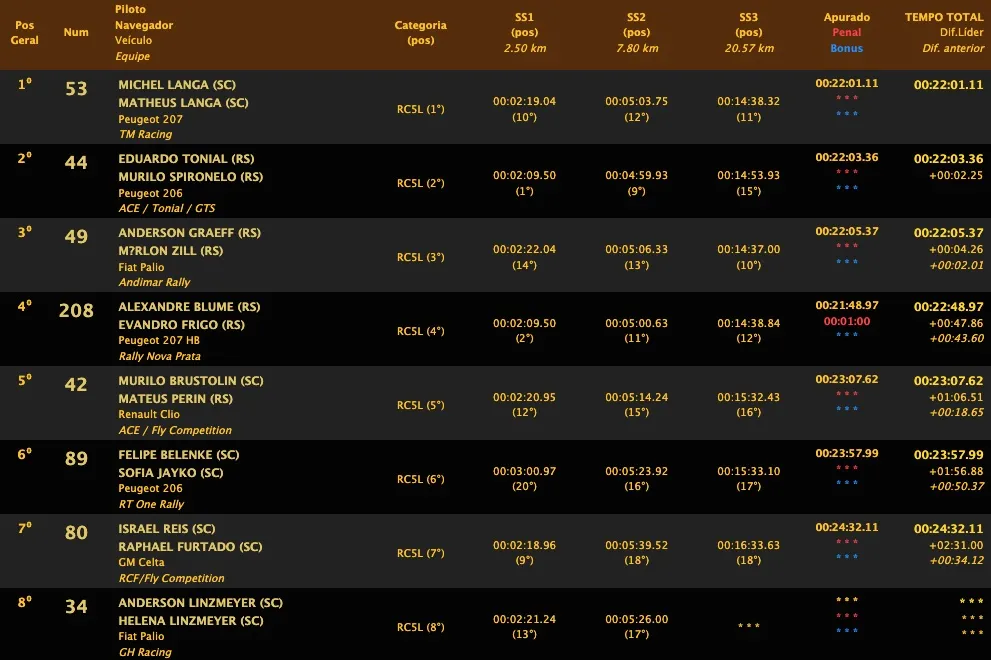This screenshot has height=660, width=991.
Task: Click the +00:02.25 leader gap value
Action: click(956, 175)
